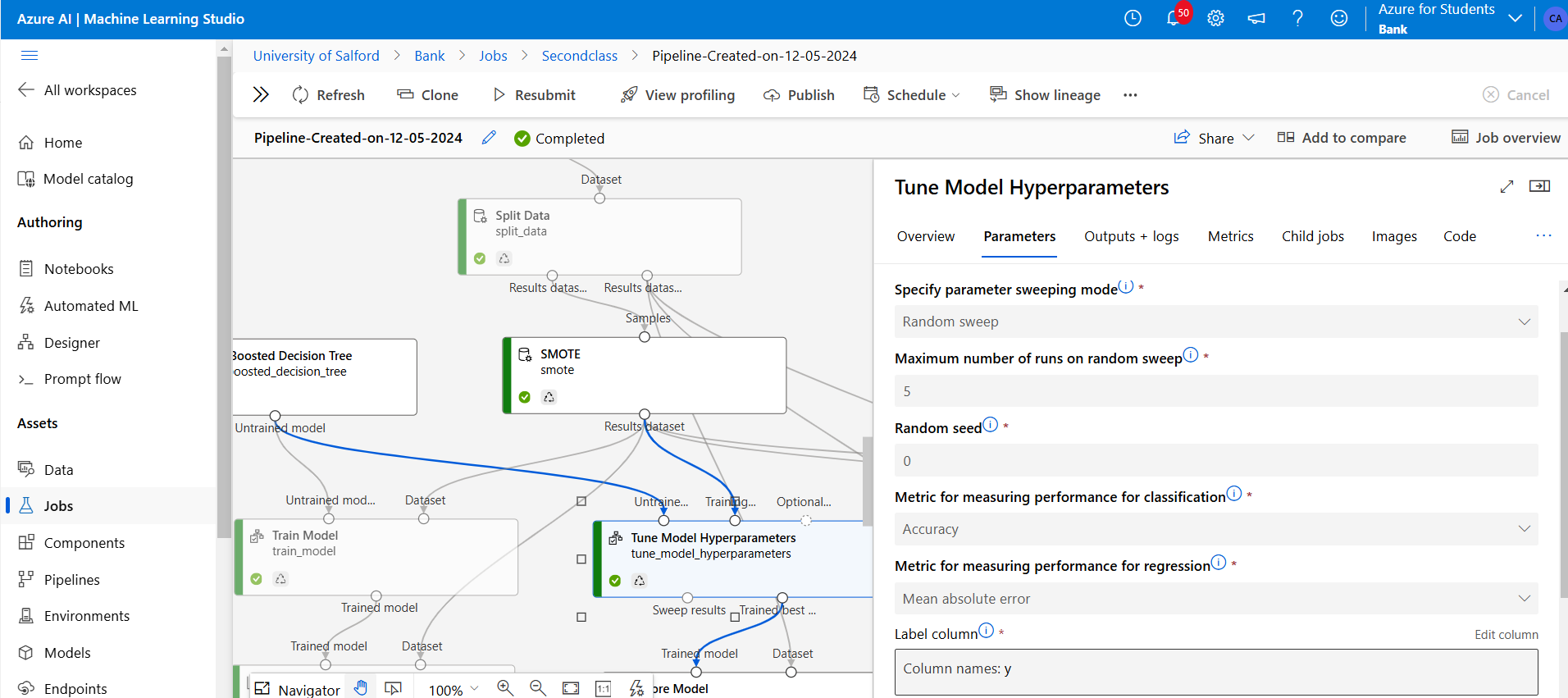The image size is (1568, 698).
Task: Switch to Outputs + logs tab
Action: click(1131, 236)
